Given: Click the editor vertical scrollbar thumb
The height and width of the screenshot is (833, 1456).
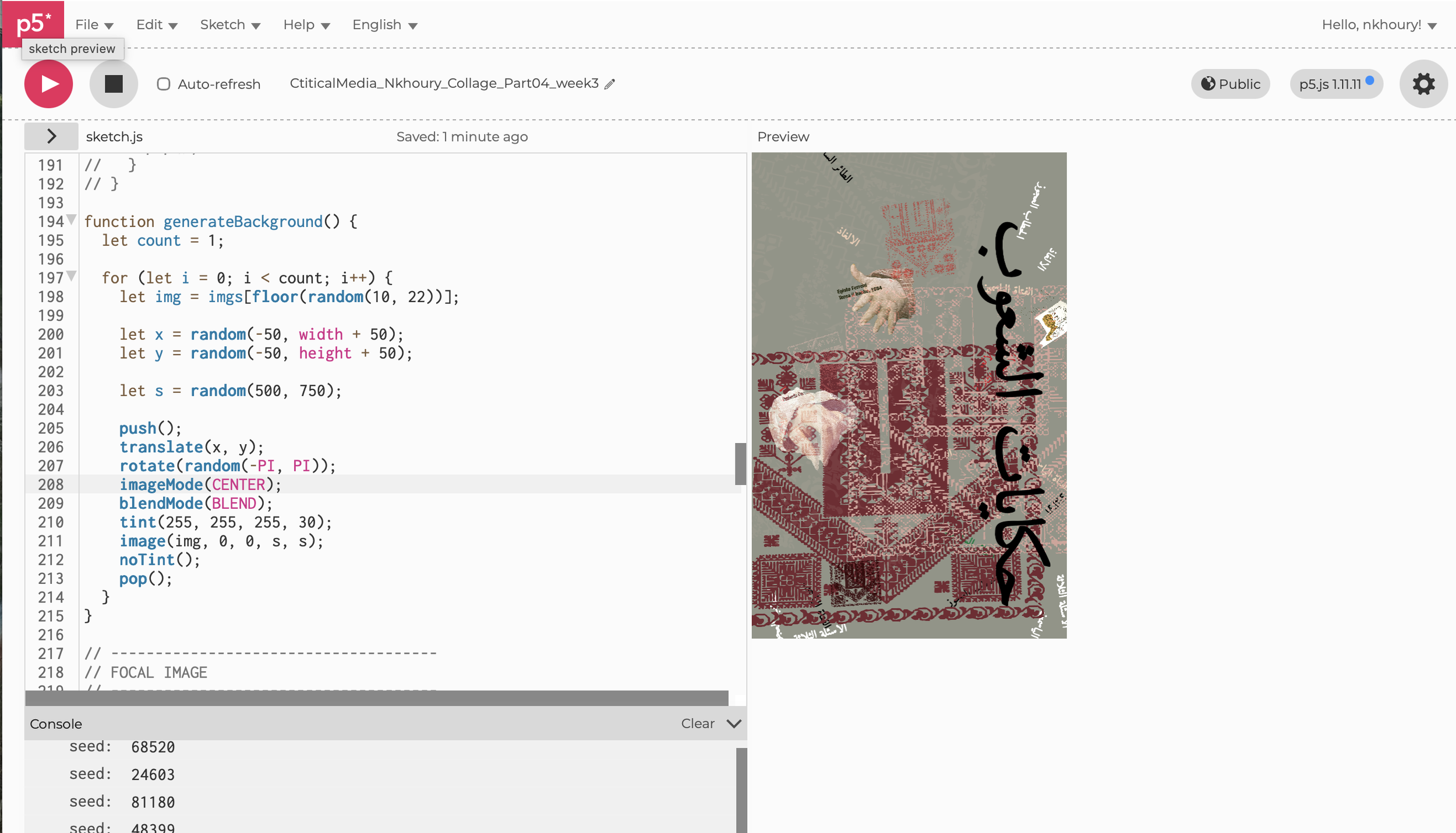Looking at the screenshot, I should pos(740,464).
